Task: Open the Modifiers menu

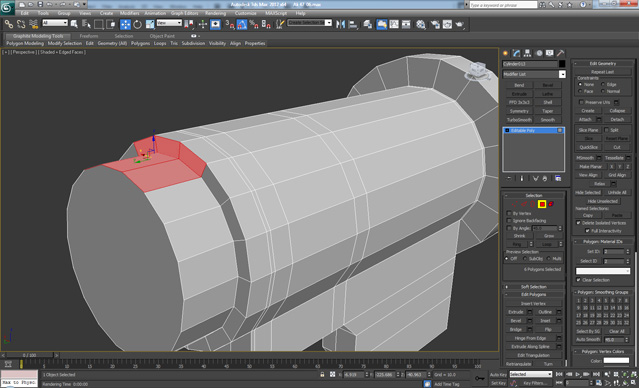Action: (x=129, y=13)
